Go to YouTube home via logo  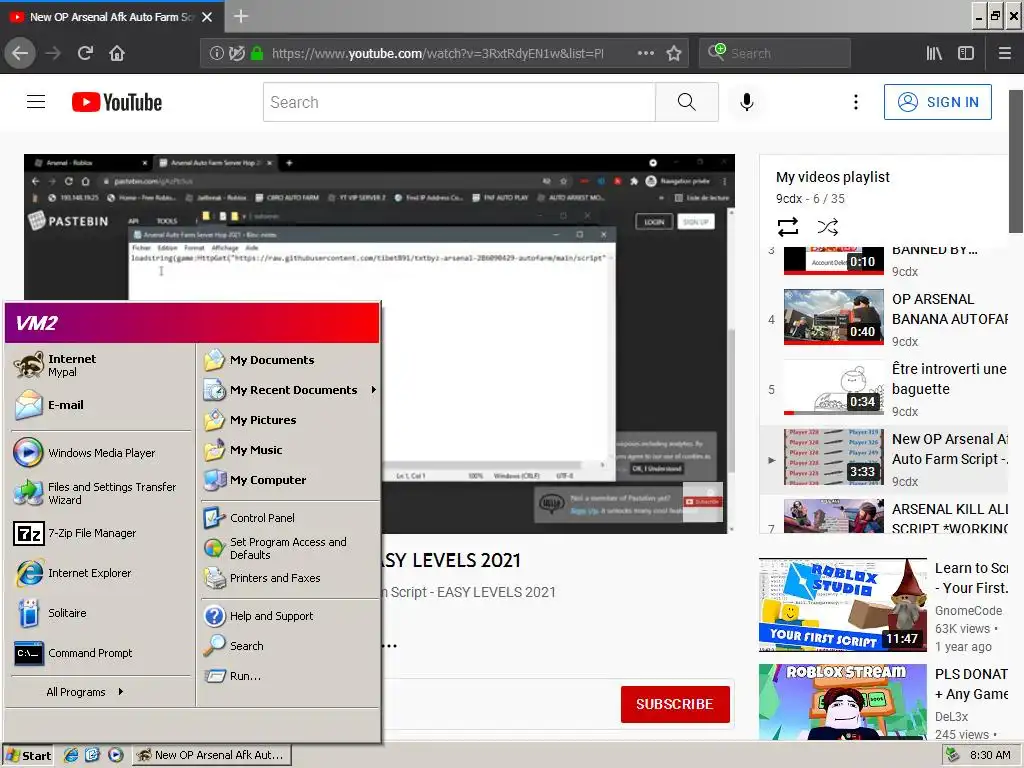pyautogui.click(x=117, y=102)
